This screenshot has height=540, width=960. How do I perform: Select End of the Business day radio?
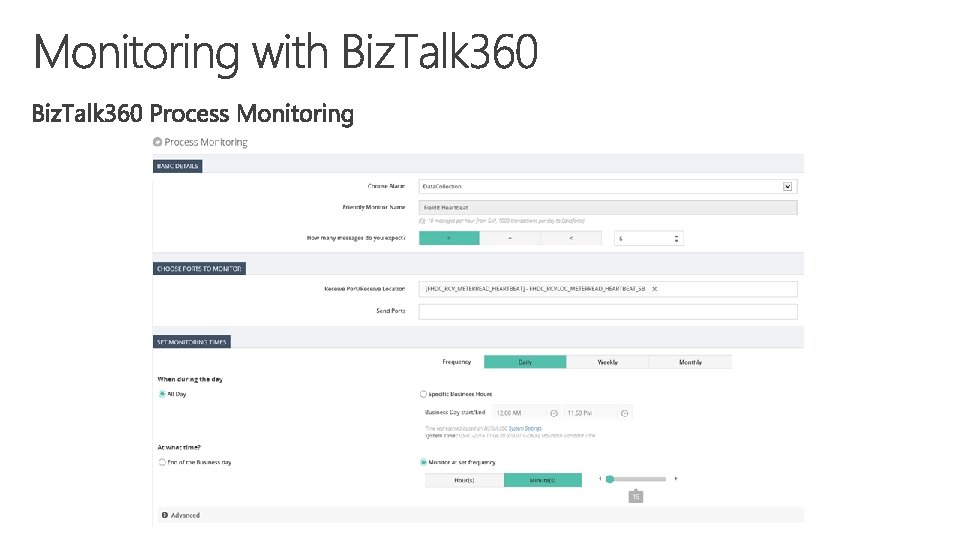click(162, 462)
